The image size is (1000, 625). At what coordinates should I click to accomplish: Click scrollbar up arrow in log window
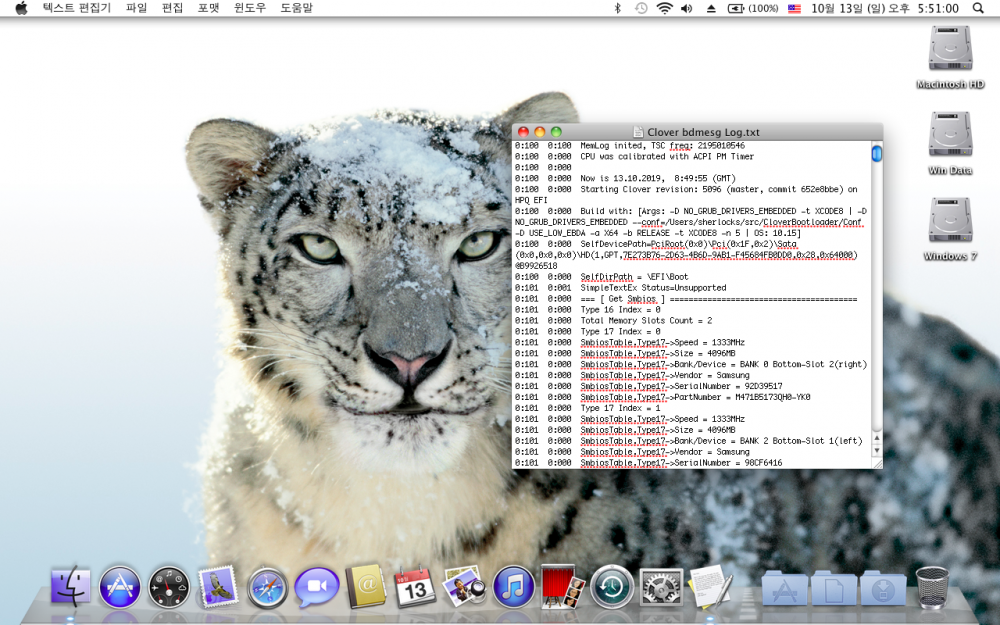[877, 438]
